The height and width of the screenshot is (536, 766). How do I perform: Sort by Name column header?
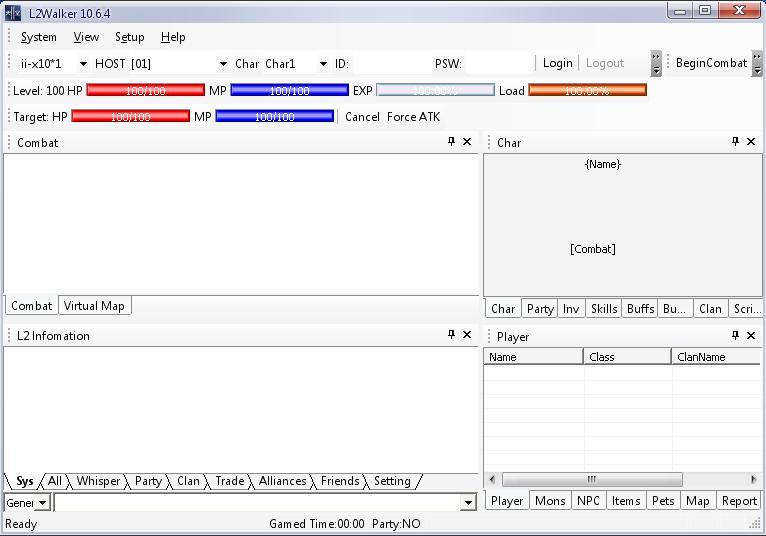coord(533,357)
